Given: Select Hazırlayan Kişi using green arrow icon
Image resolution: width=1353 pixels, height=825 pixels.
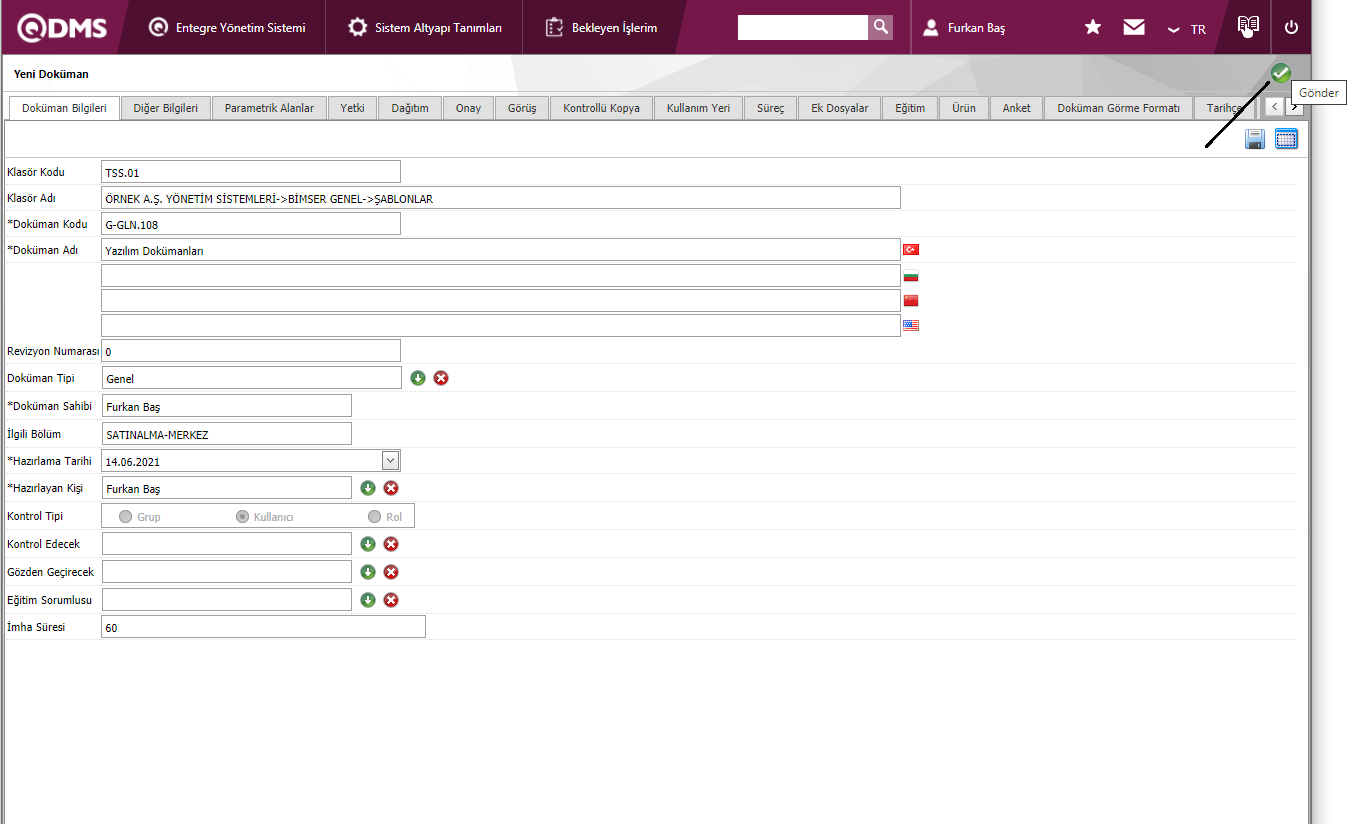Looking at the screenshot, I should tap(368, 488).
